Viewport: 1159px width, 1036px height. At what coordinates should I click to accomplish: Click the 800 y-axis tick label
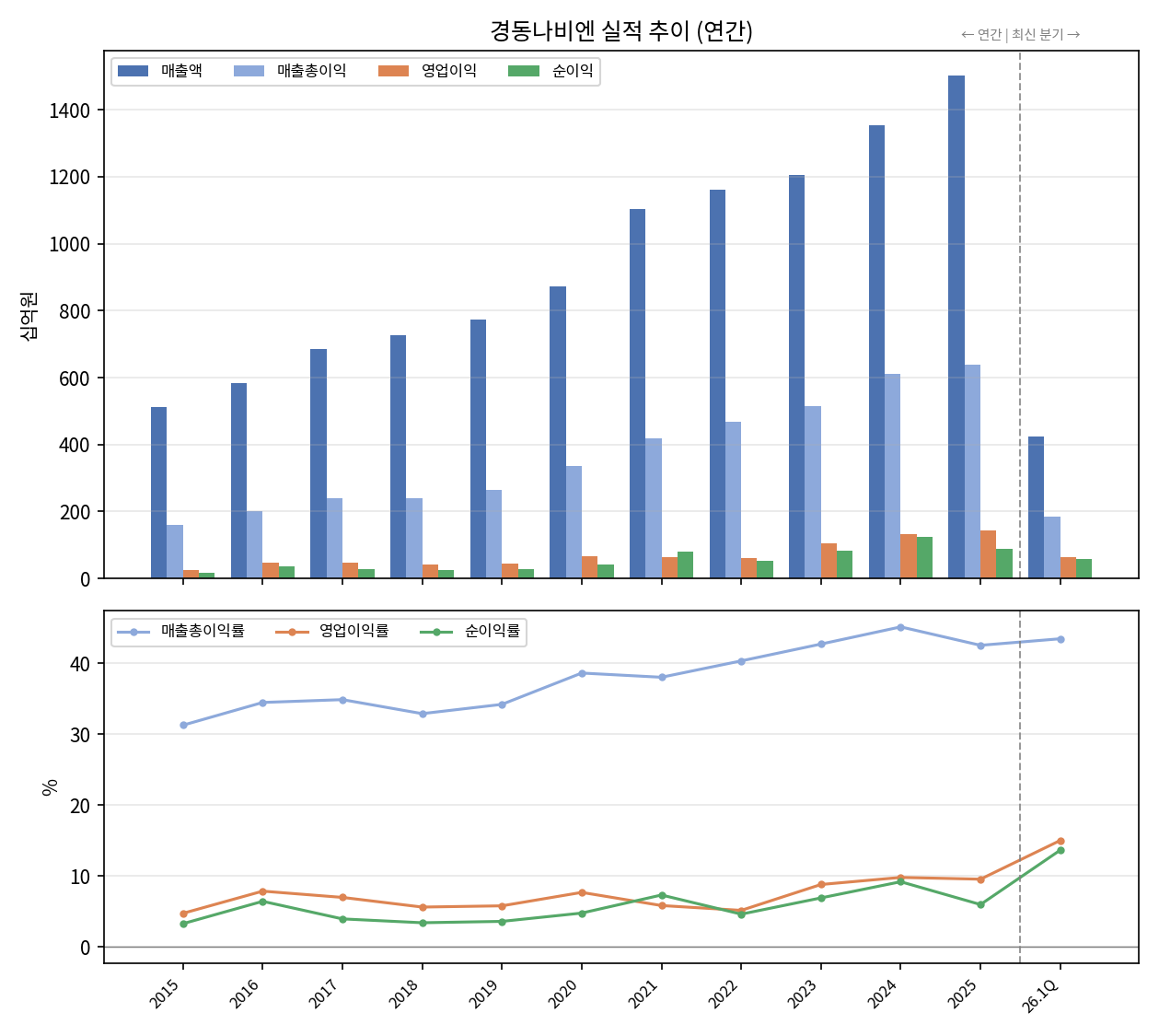coord(75,311)
